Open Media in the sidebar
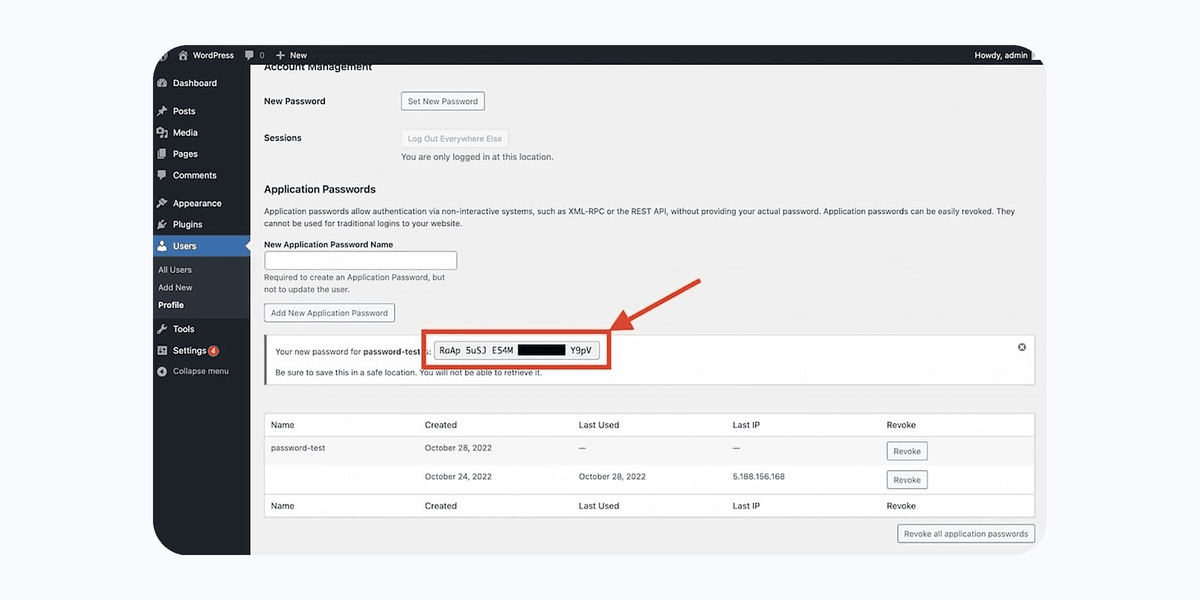1200x600 pixels. (x=185, y=132)
